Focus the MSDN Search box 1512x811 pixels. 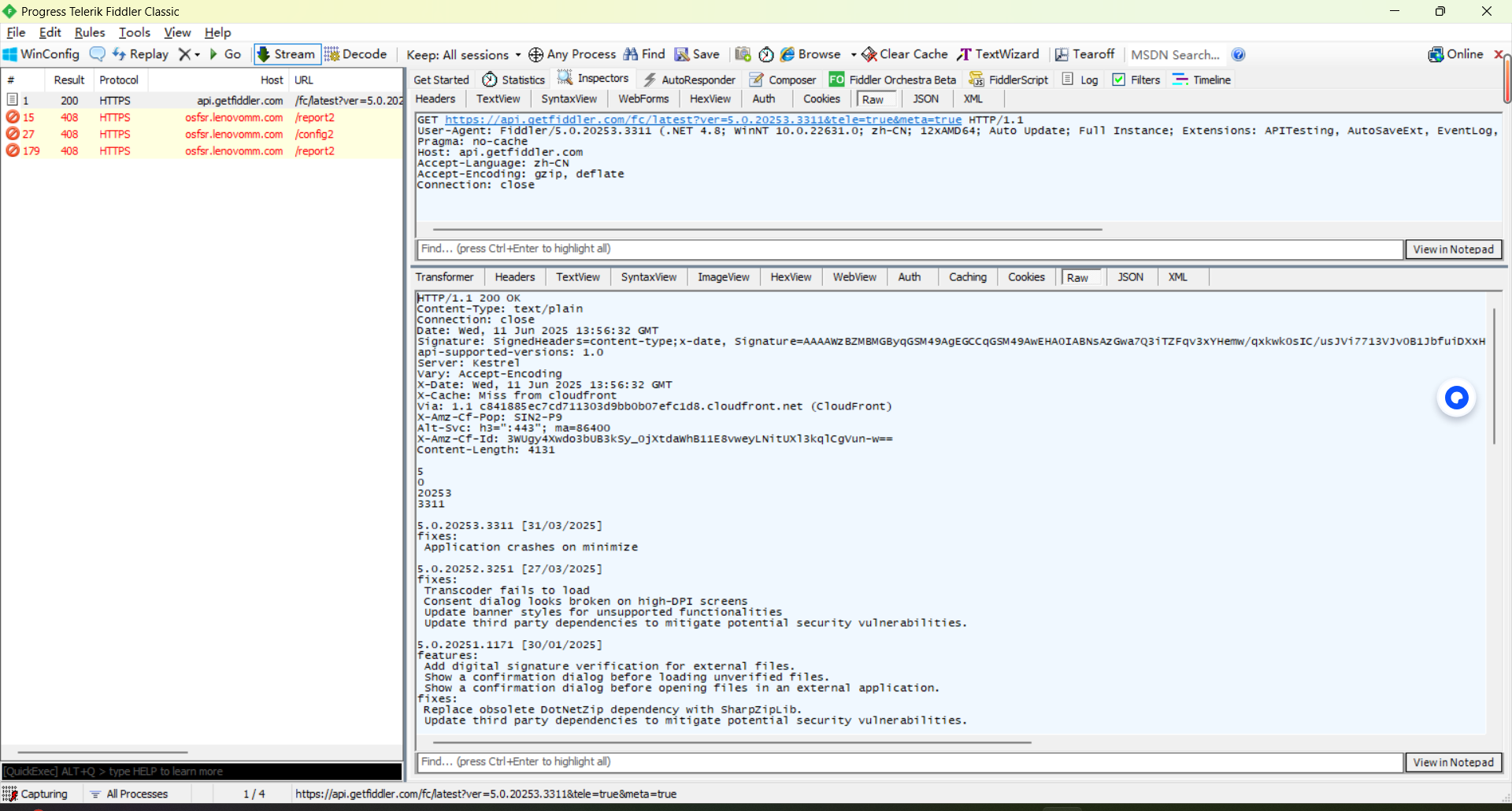point(1176,55)
